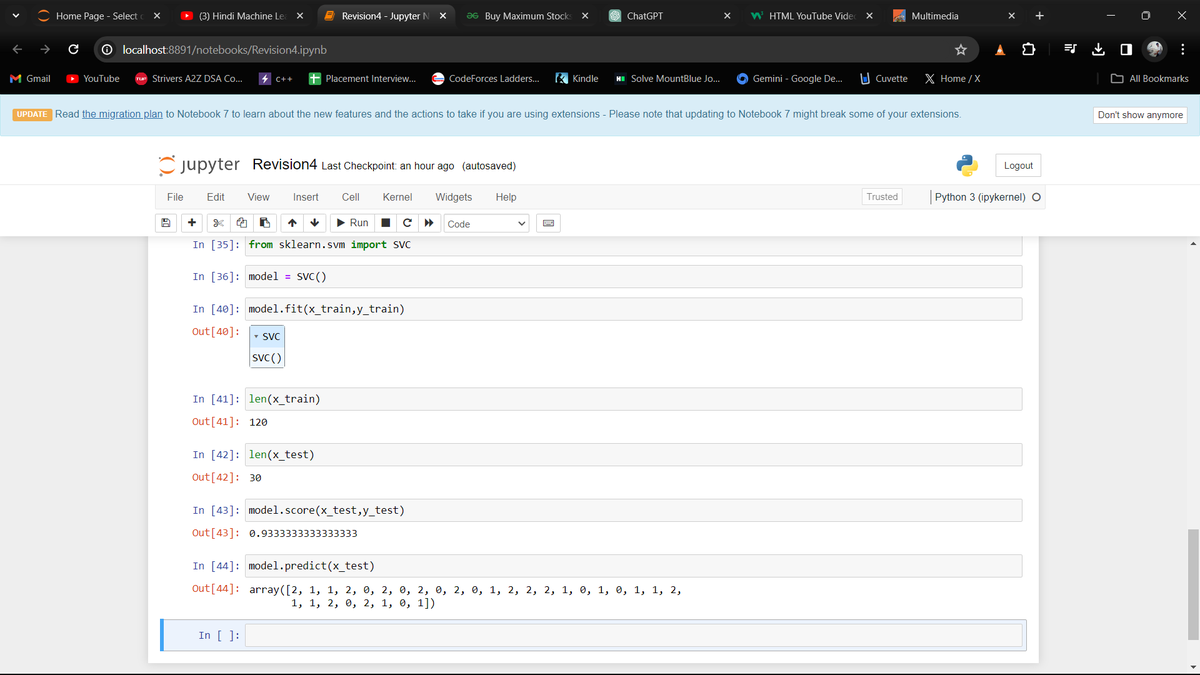Screen dimensions: 1200x675
Task: Select the len(x_train) cell
Action: pyautogui.click(x=634, y=399)
